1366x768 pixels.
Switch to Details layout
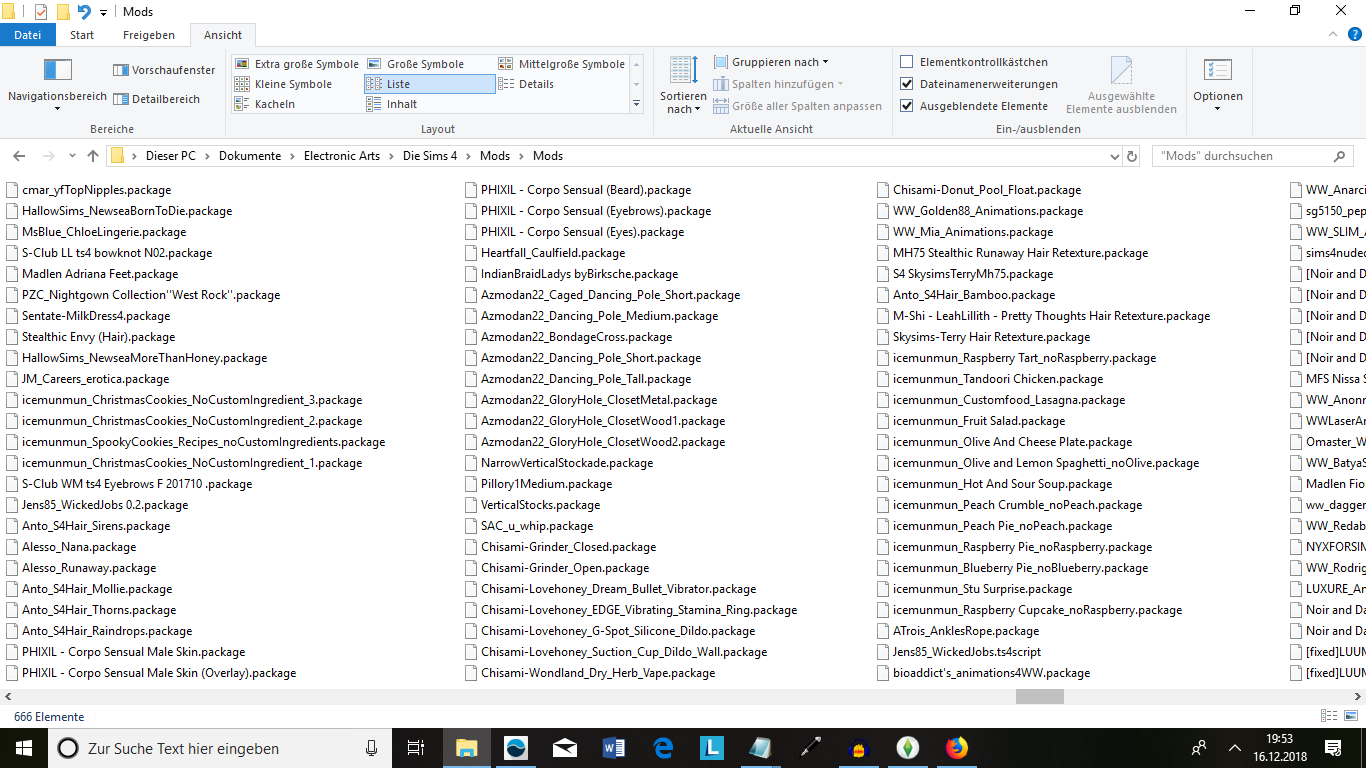[526, 84]
